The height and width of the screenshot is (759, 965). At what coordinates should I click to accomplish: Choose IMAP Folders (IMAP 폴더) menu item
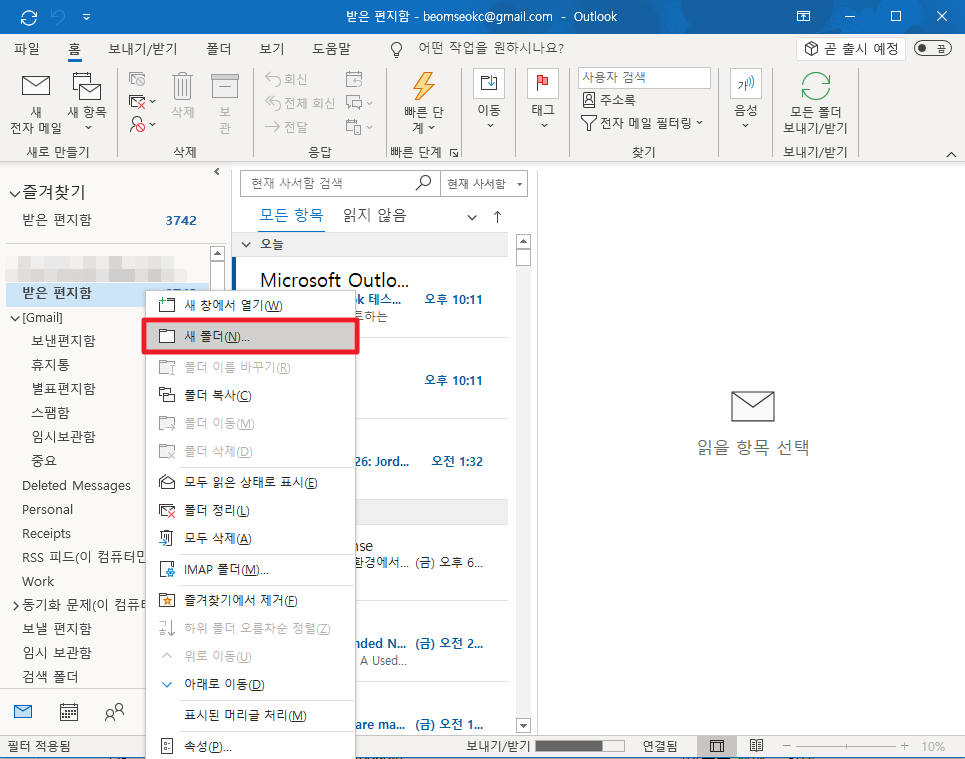tap(250, 570)
